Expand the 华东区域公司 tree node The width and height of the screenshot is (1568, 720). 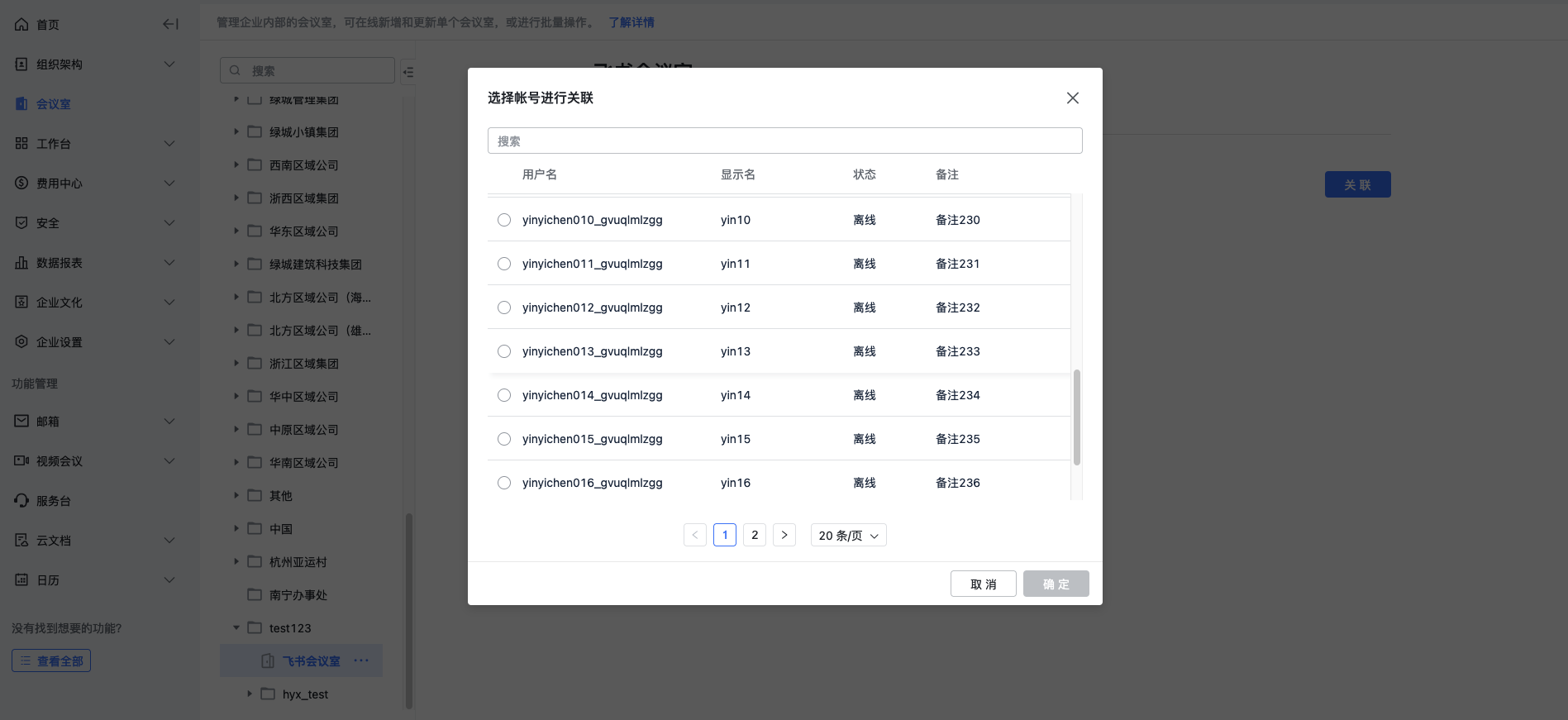tap(236, 231)
